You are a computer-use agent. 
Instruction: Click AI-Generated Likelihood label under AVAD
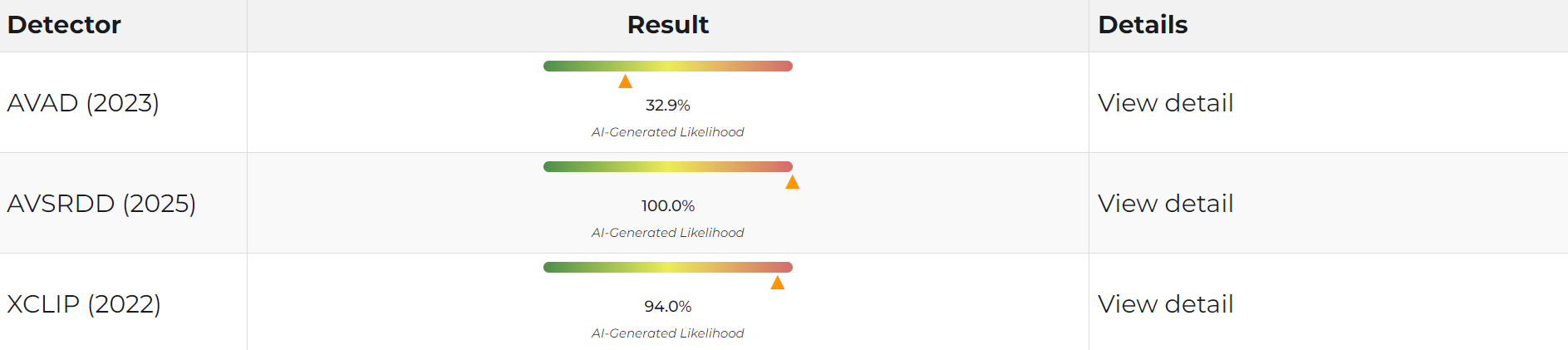pyautogui.click(x=667, y=132)
